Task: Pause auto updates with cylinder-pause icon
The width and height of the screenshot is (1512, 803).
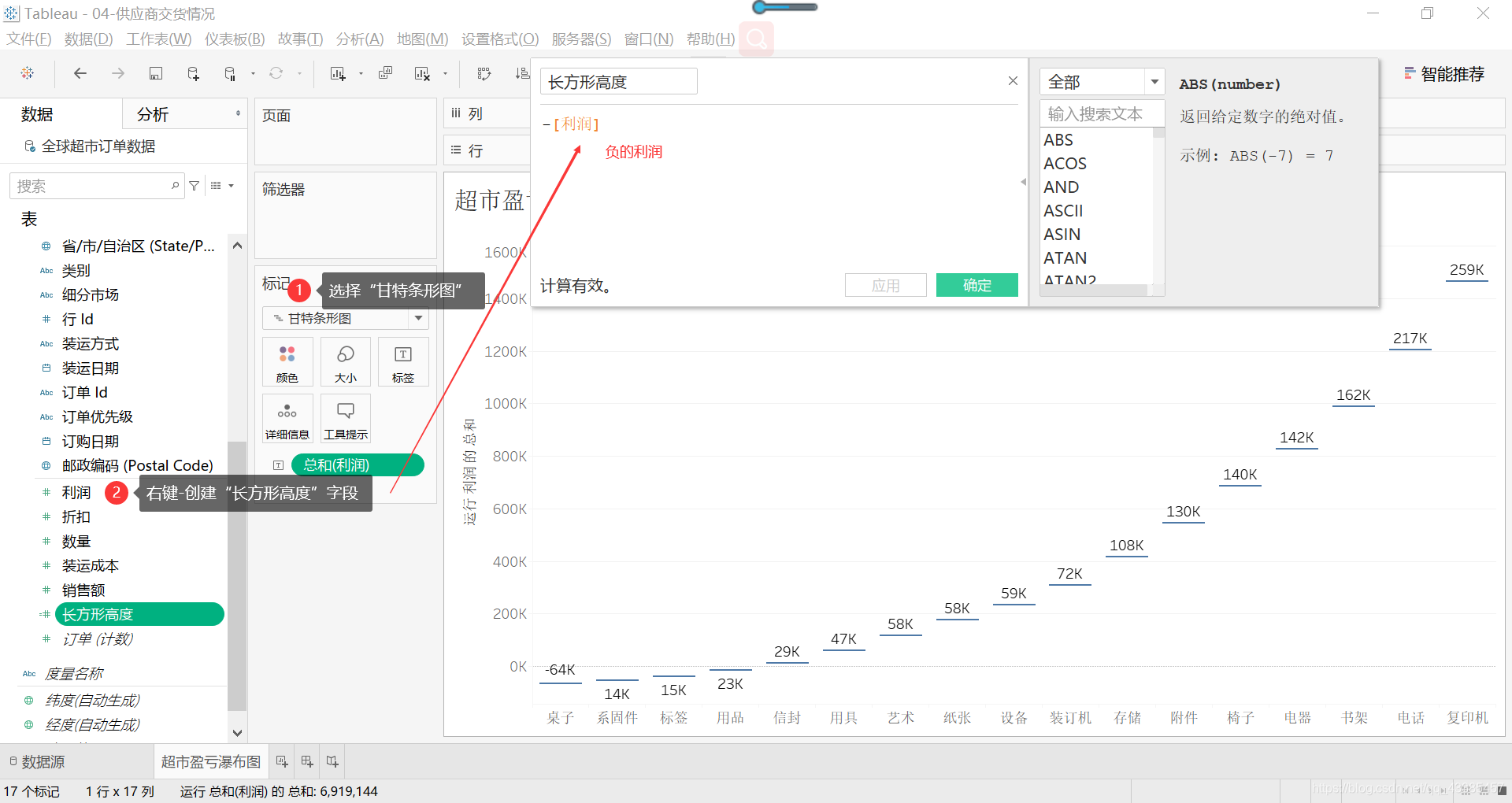Action: point(230,73)
